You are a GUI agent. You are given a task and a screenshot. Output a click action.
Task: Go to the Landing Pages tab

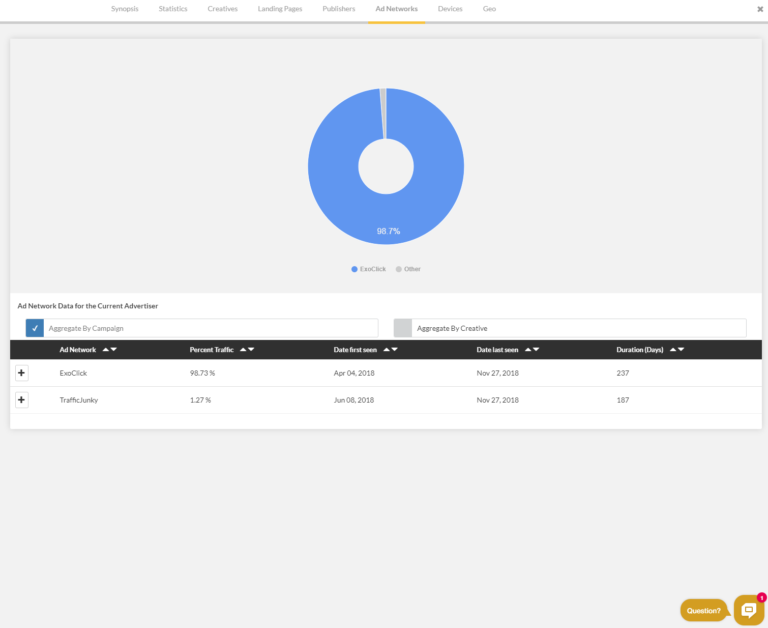[279, 8]
